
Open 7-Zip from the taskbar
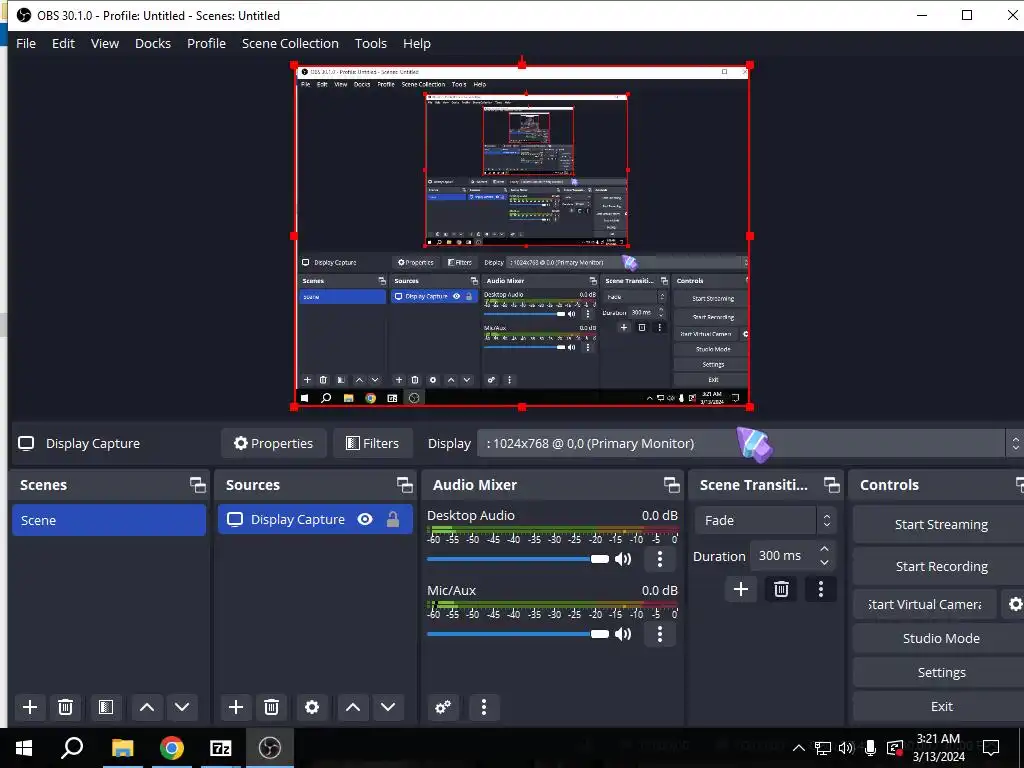tap(221, 748)
